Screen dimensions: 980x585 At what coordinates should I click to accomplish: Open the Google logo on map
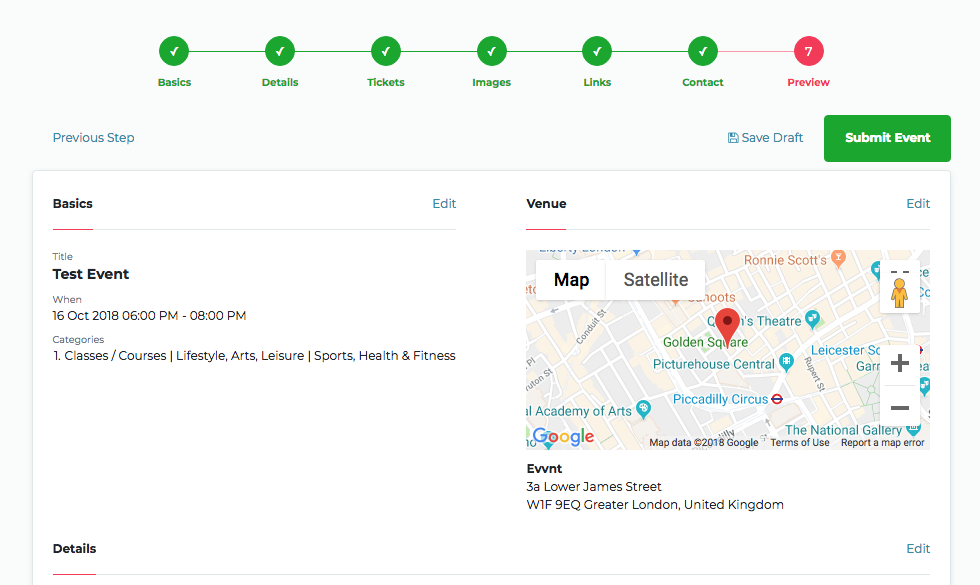coord(563,436)
